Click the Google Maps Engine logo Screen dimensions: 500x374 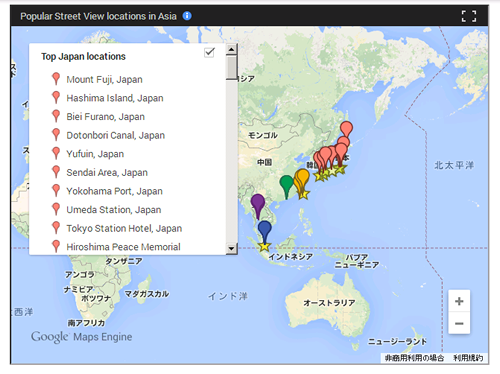tap(81, 337)
